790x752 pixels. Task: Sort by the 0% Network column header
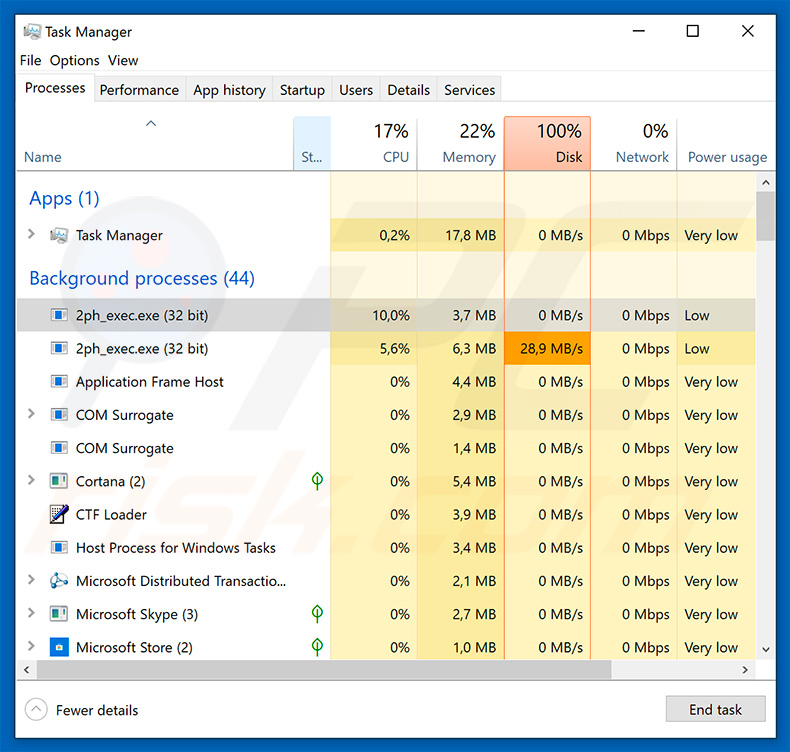click(x=634, y=144)
